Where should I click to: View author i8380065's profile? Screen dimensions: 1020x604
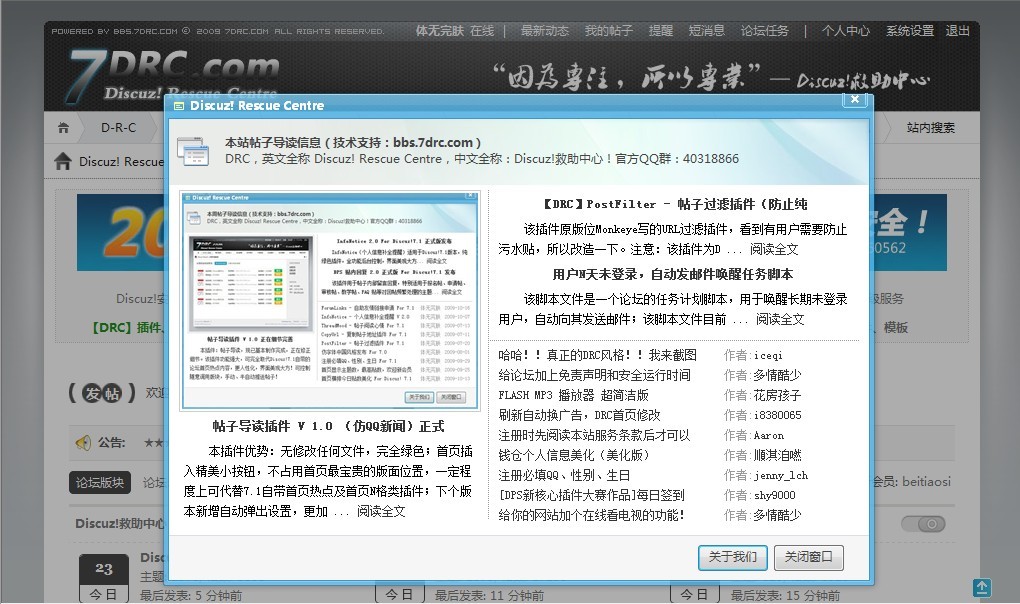pos(777,415)
